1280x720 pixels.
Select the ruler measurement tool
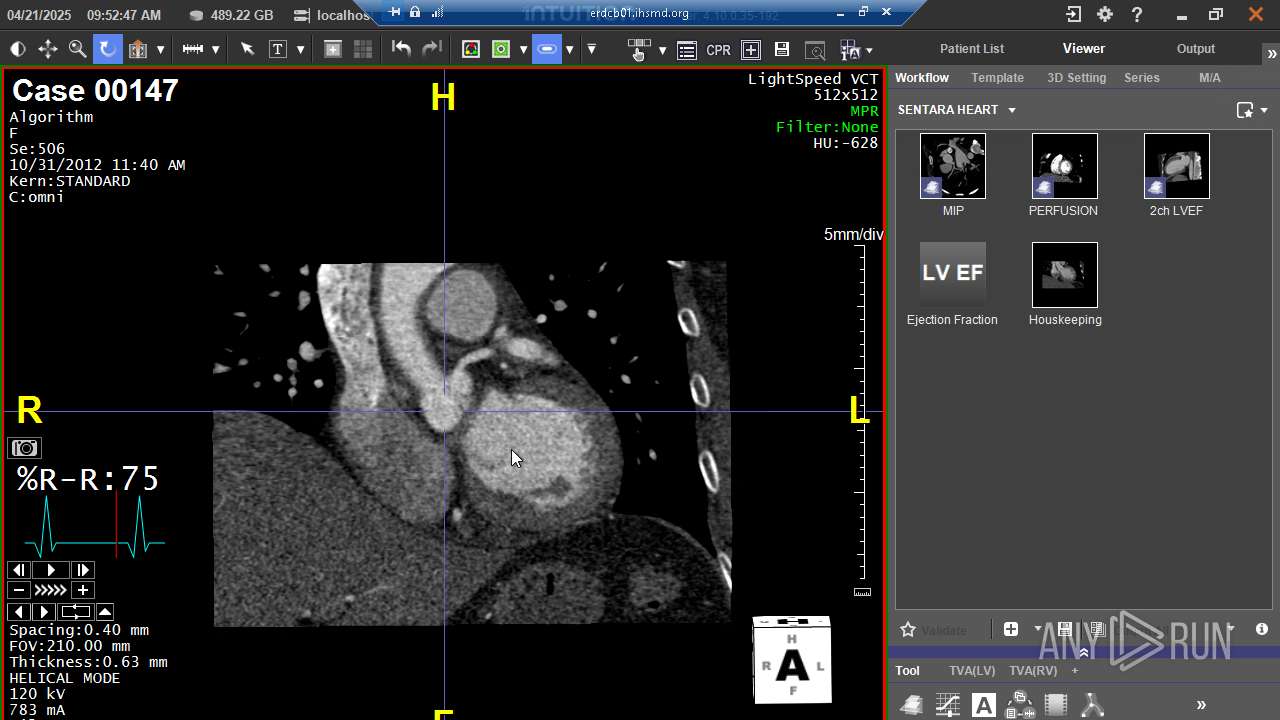pyautogui.click(x=193, y=49)
